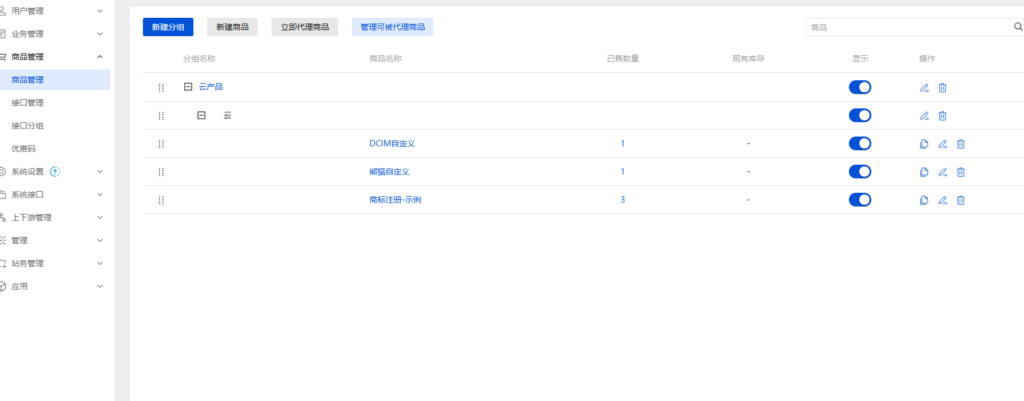Click the 新建分组 button
The width and height of the screenshot is (1024, 401).
[x=168, y=27]
